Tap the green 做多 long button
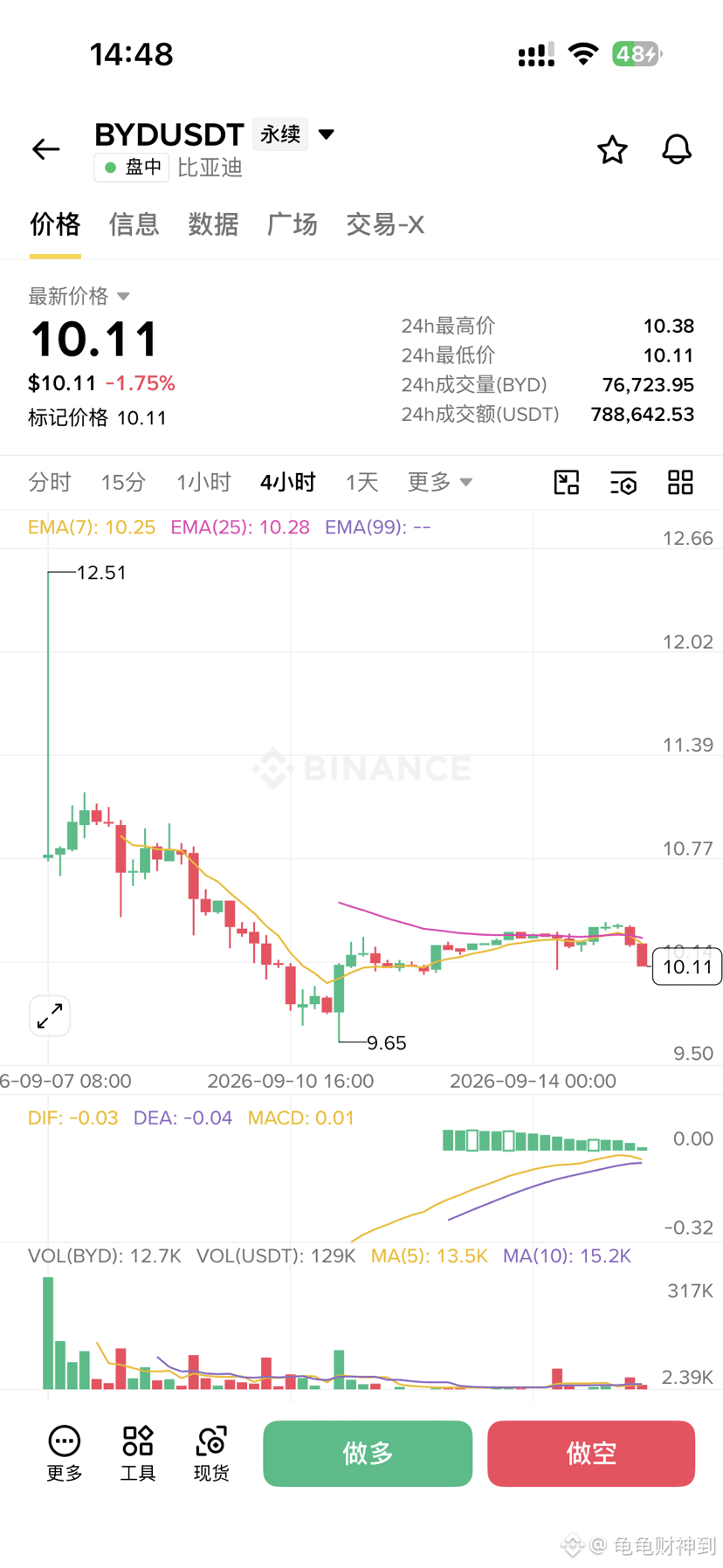The image size is (723, 1568). (x=368, y=1454)
